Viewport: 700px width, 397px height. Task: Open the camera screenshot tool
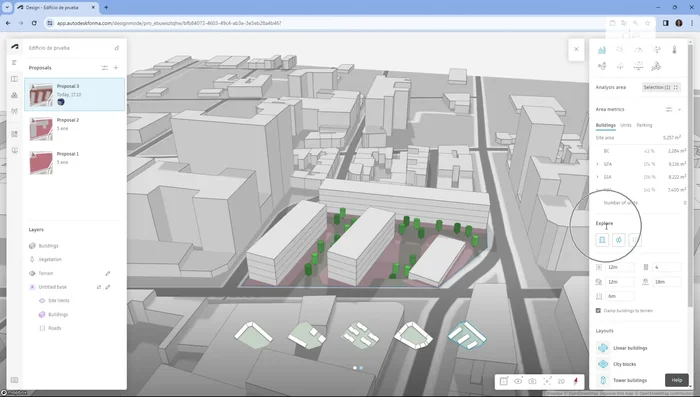coord(532,381)
